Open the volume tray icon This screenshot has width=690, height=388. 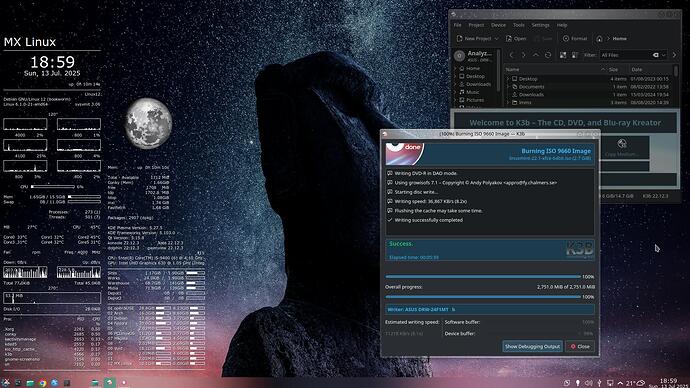click(x=588, y=383)
